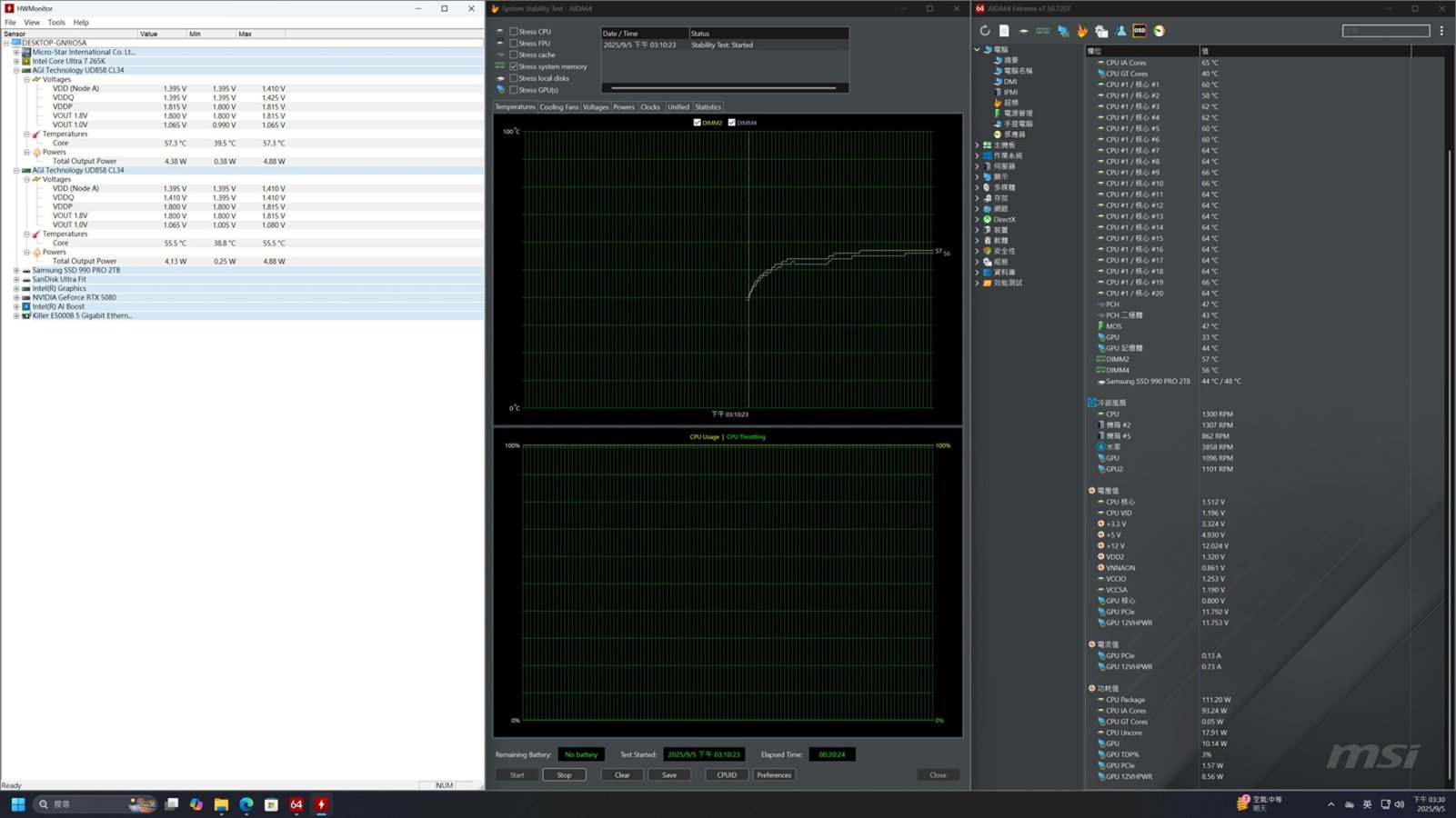Open the OSD panel toolbar icon

(x=1140, y=31)
